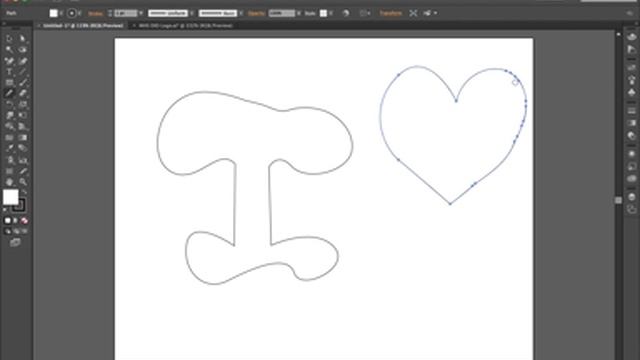Select the Curvature tool
This screenshot has width=640, height=360.
coord(22,61)
